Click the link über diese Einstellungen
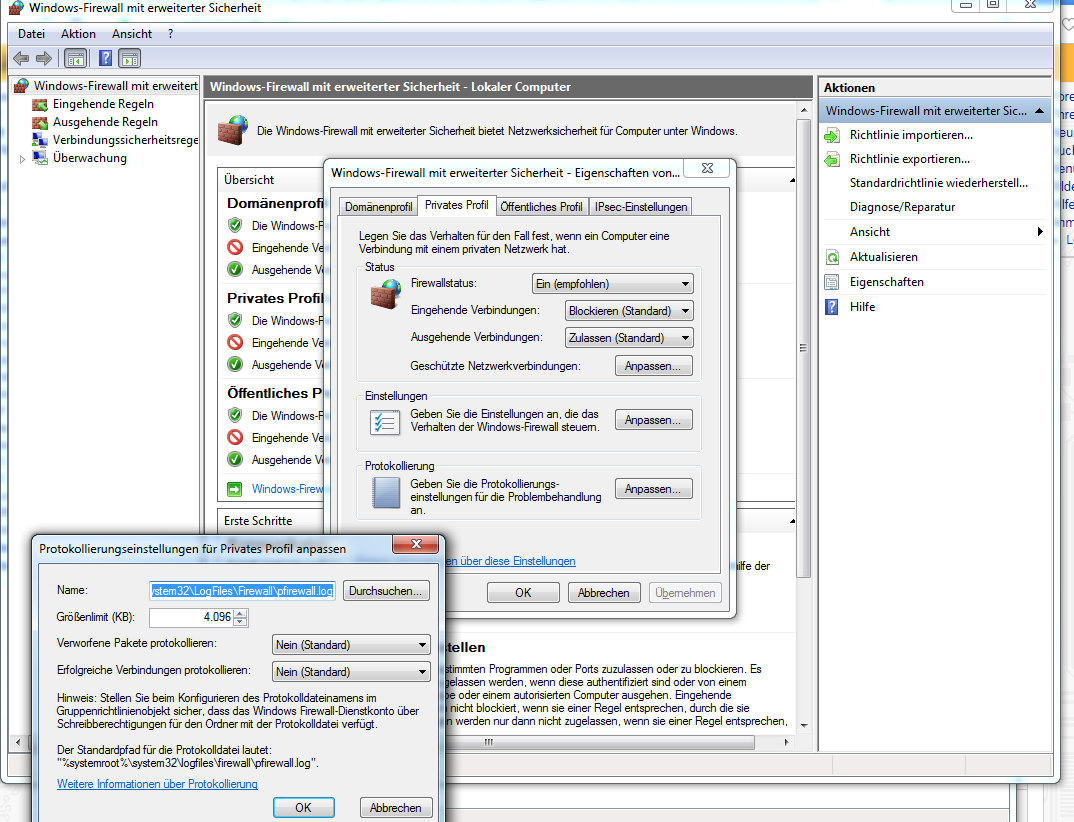This screenshot has height=822, width=1074. [510, 561]
